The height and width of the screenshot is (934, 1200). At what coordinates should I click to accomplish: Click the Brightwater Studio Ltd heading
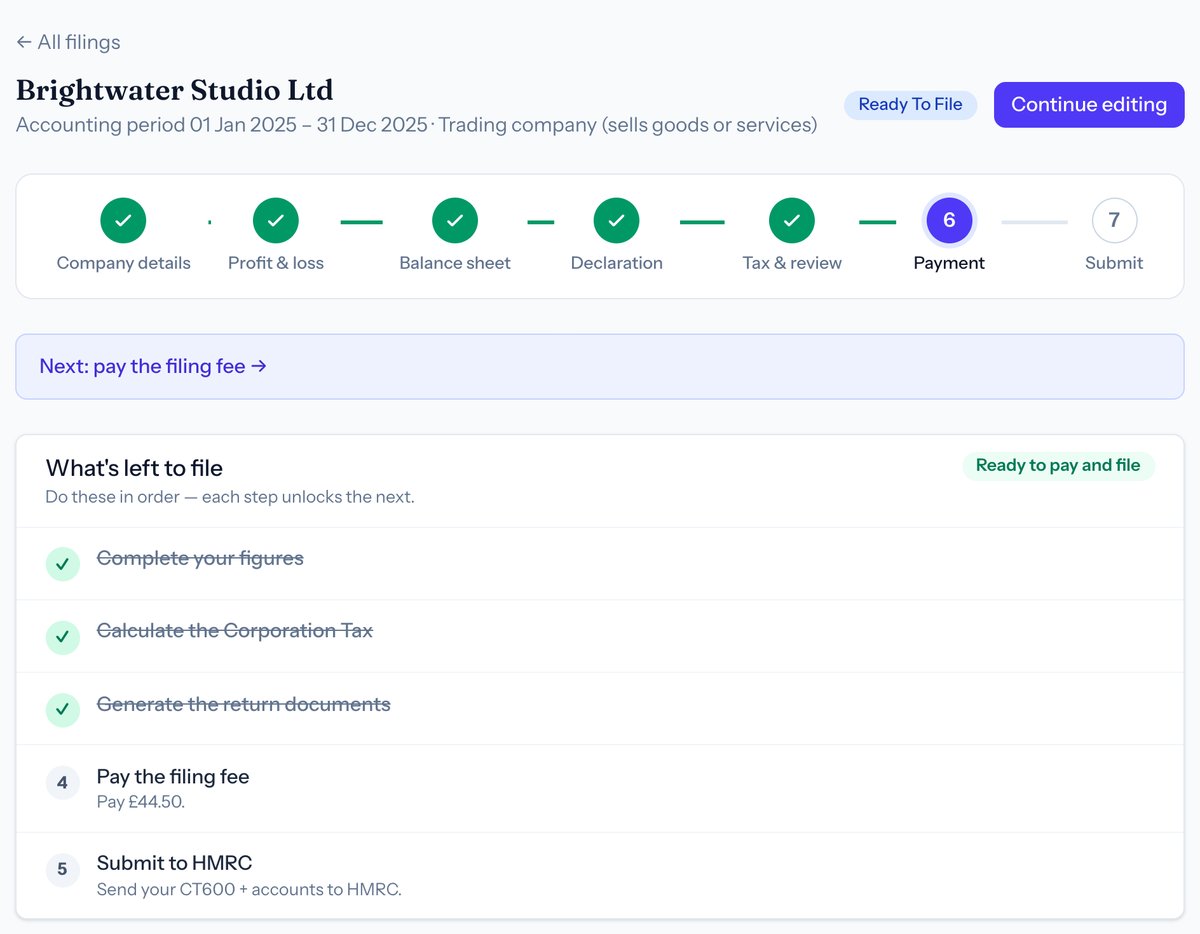175,90
